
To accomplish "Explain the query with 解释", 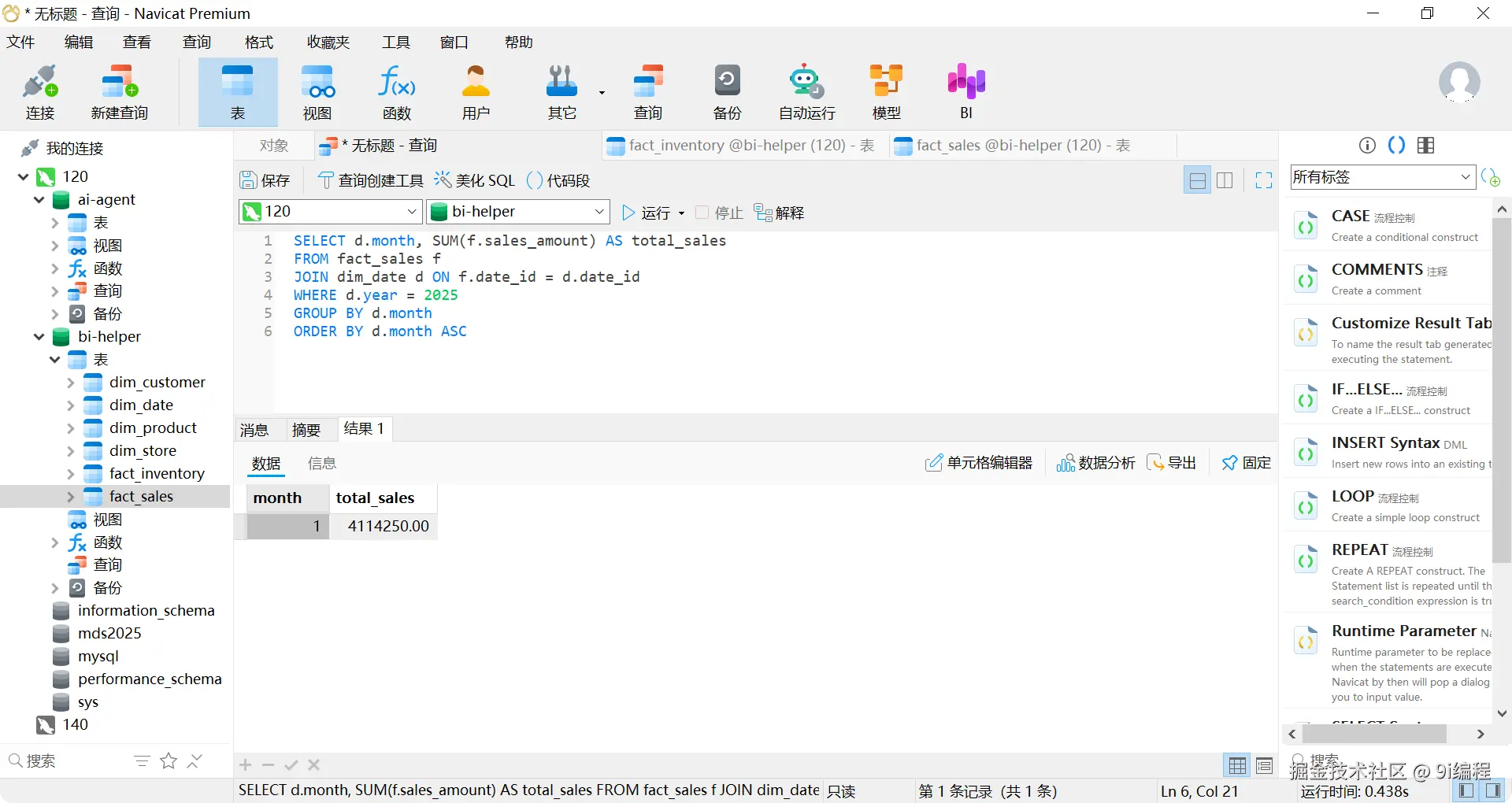I will click(779, 213).
